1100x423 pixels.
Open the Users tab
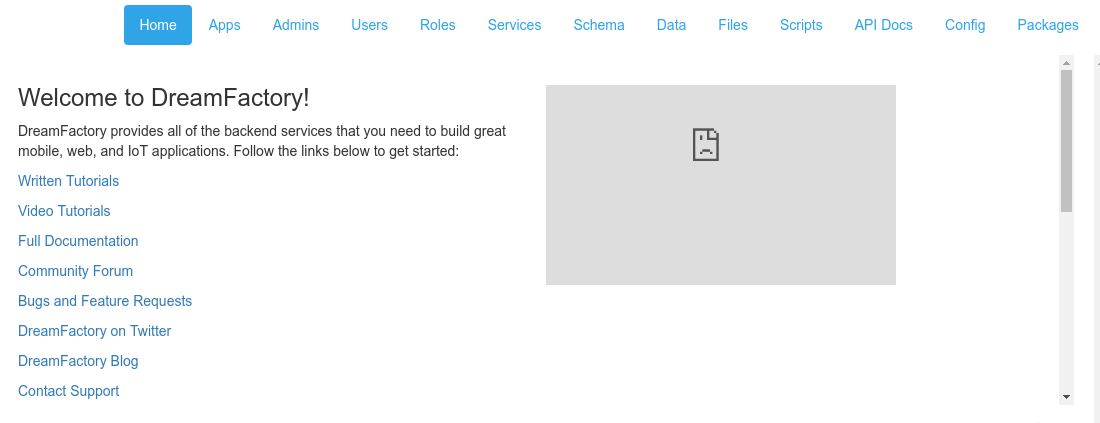point(370,25)
